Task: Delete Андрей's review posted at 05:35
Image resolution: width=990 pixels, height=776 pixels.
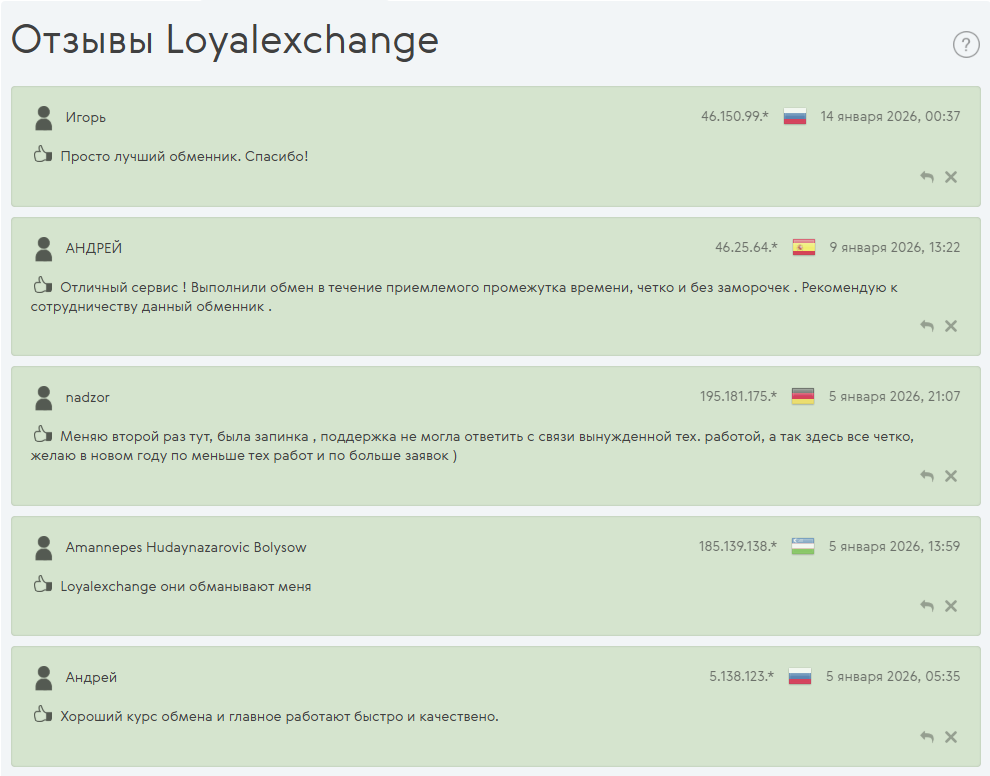Action: tap(951, 737)
